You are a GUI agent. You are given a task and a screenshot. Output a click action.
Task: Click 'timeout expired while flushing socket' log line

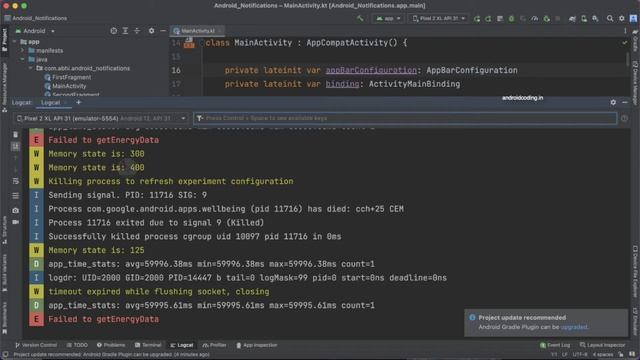coord(159,292)
